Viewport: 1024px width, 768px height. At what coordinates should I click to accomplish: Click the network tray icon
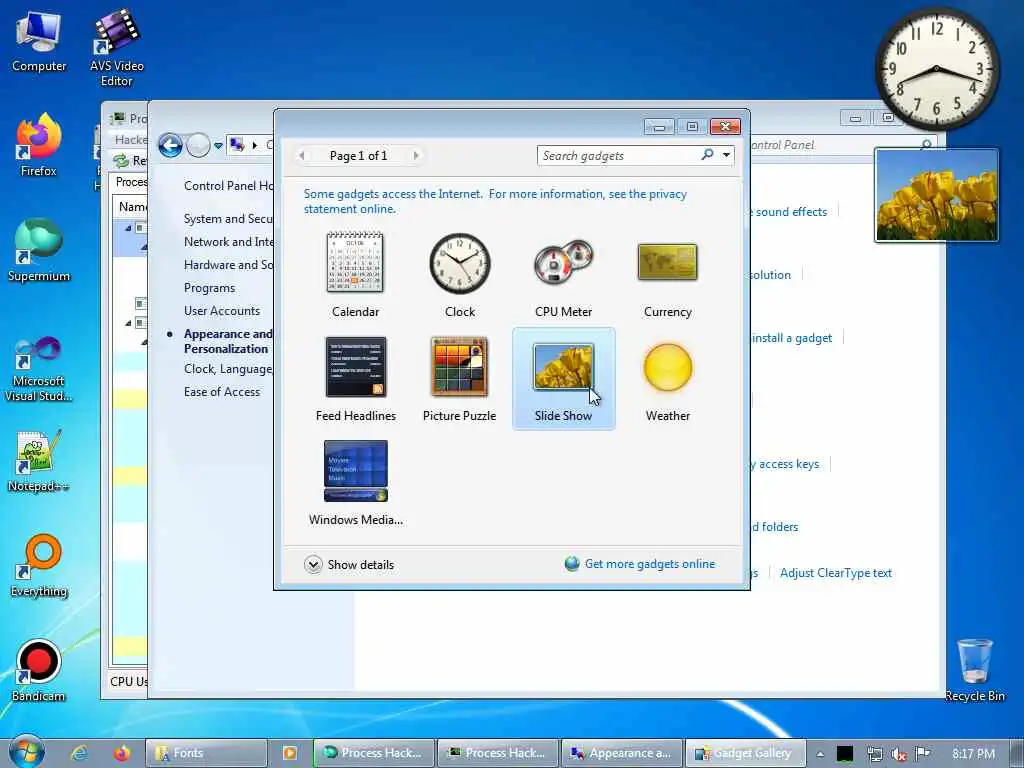[874, 754]
